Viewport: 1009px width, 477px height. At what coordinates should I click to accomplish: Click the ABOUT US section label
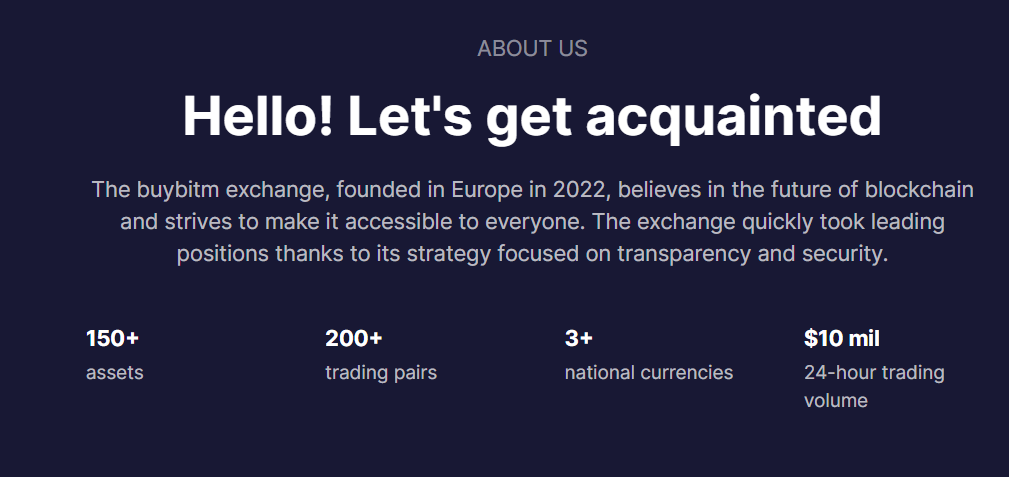pyautogui.click(x=532, y=48)
